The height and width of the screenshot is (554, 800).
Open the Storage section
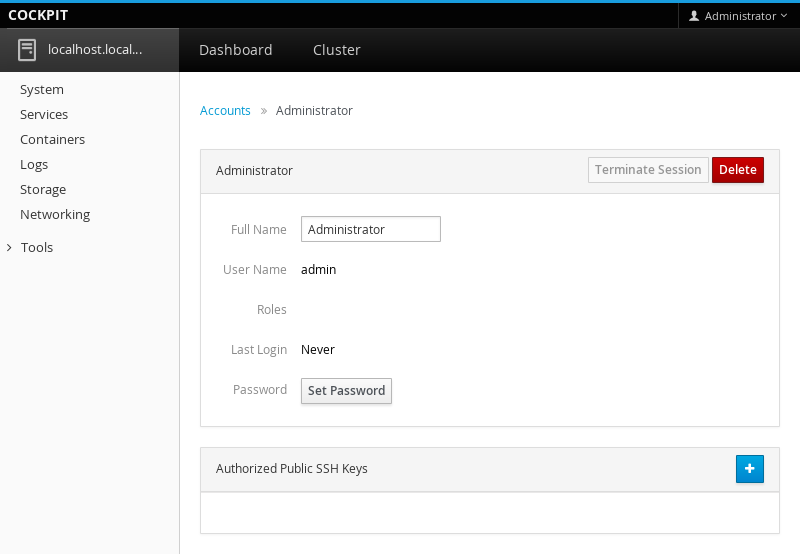(43, 189)
